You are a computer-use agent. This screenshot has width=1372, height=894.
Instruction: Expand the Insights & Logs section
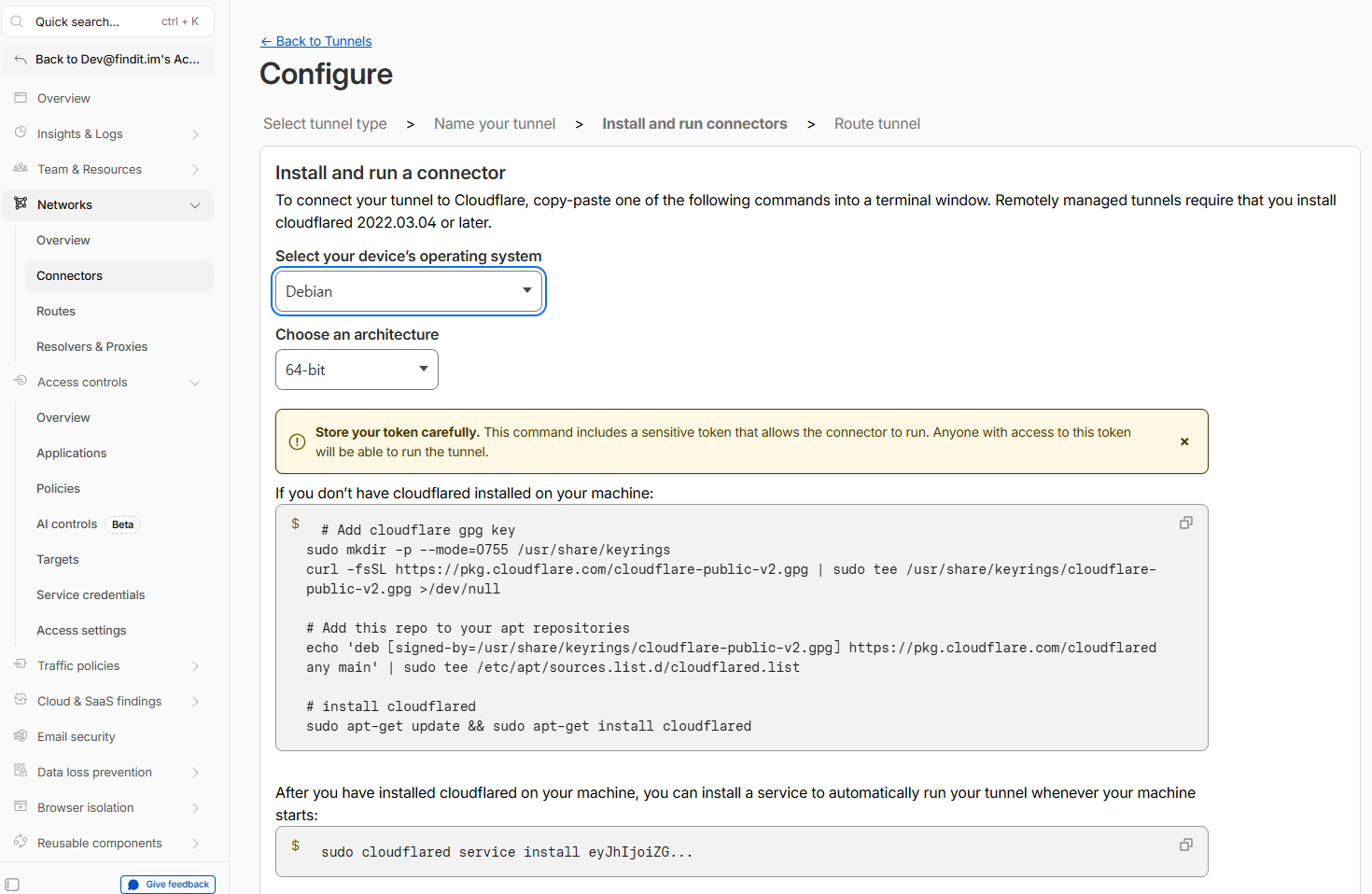(195, 134)
